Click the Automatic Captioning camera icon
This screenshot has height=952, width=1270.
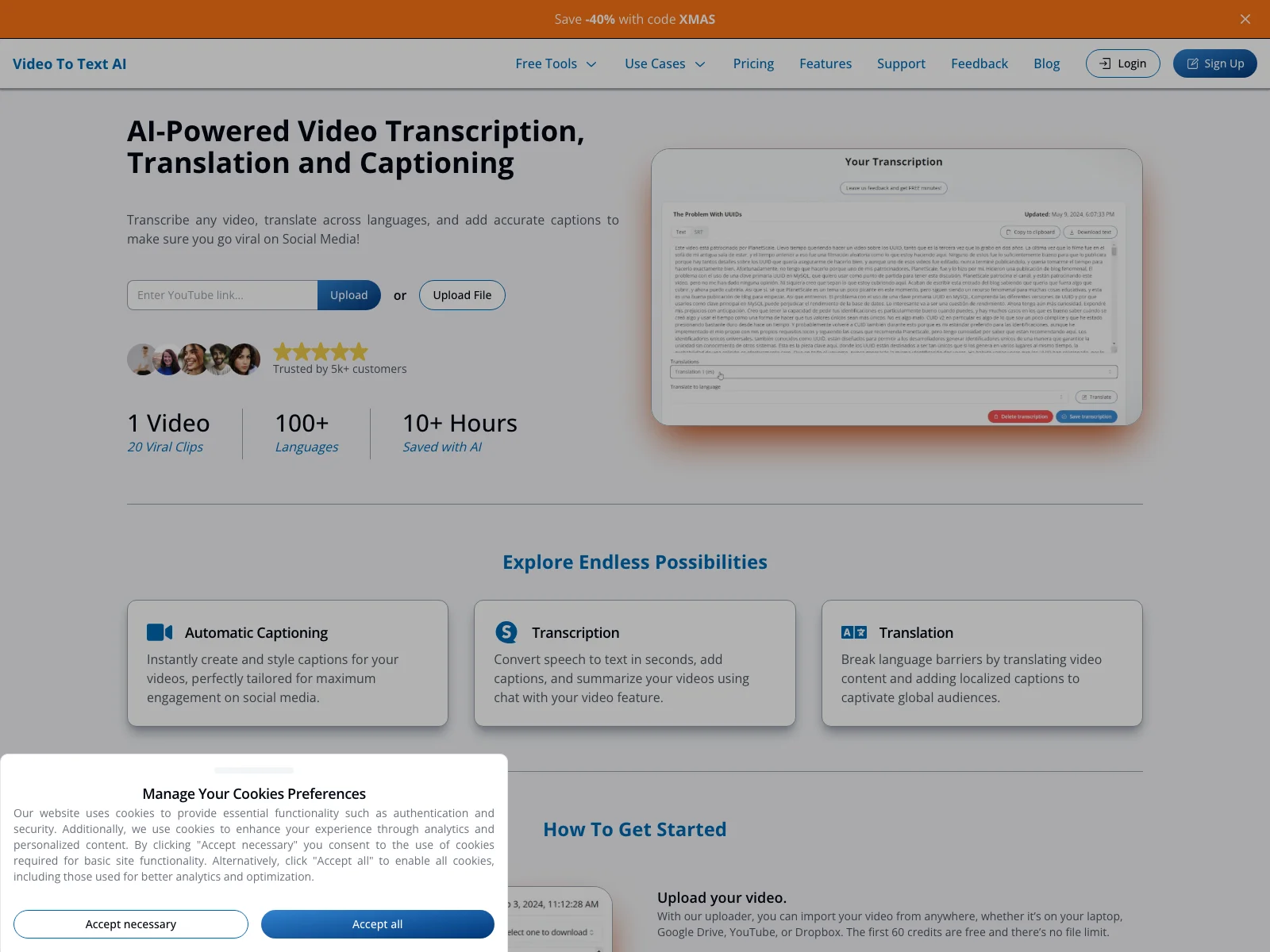[160, 632]
